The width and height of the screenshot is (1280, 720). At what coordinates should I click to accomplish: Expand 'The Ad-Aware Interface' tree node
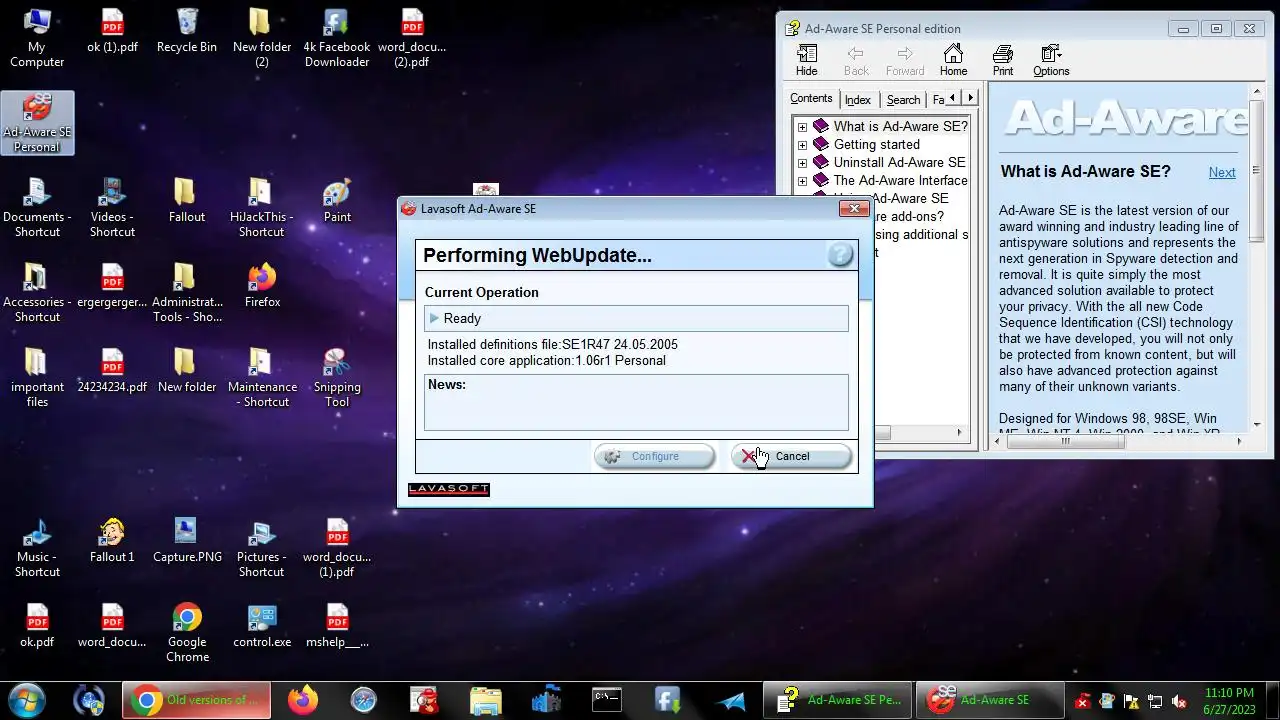pyautogui.click(x=802, y=181)
